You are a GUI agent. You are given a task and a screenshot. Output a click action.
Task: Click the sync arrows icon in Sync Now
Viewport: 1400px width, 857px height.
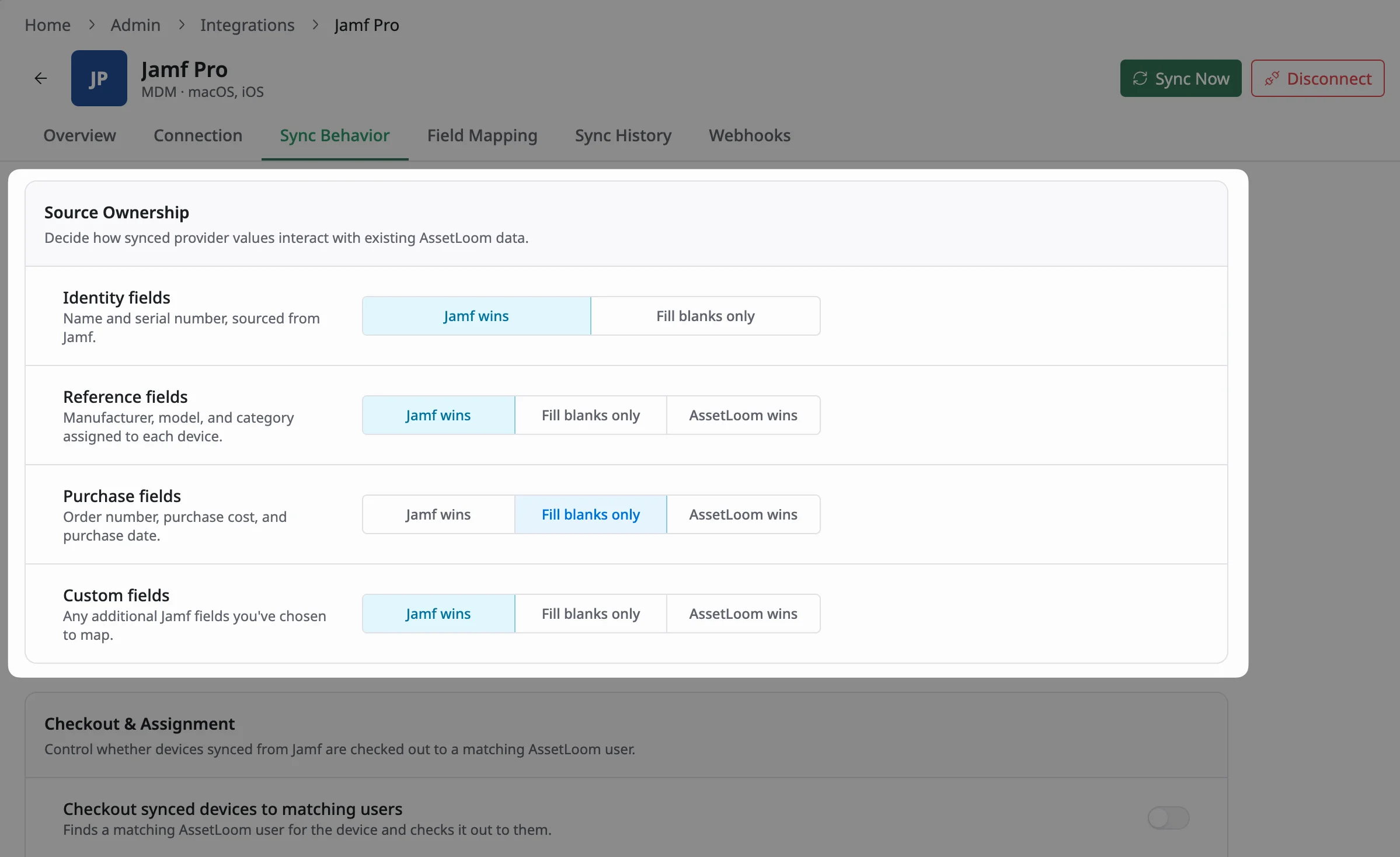(x=1140, y=78)
